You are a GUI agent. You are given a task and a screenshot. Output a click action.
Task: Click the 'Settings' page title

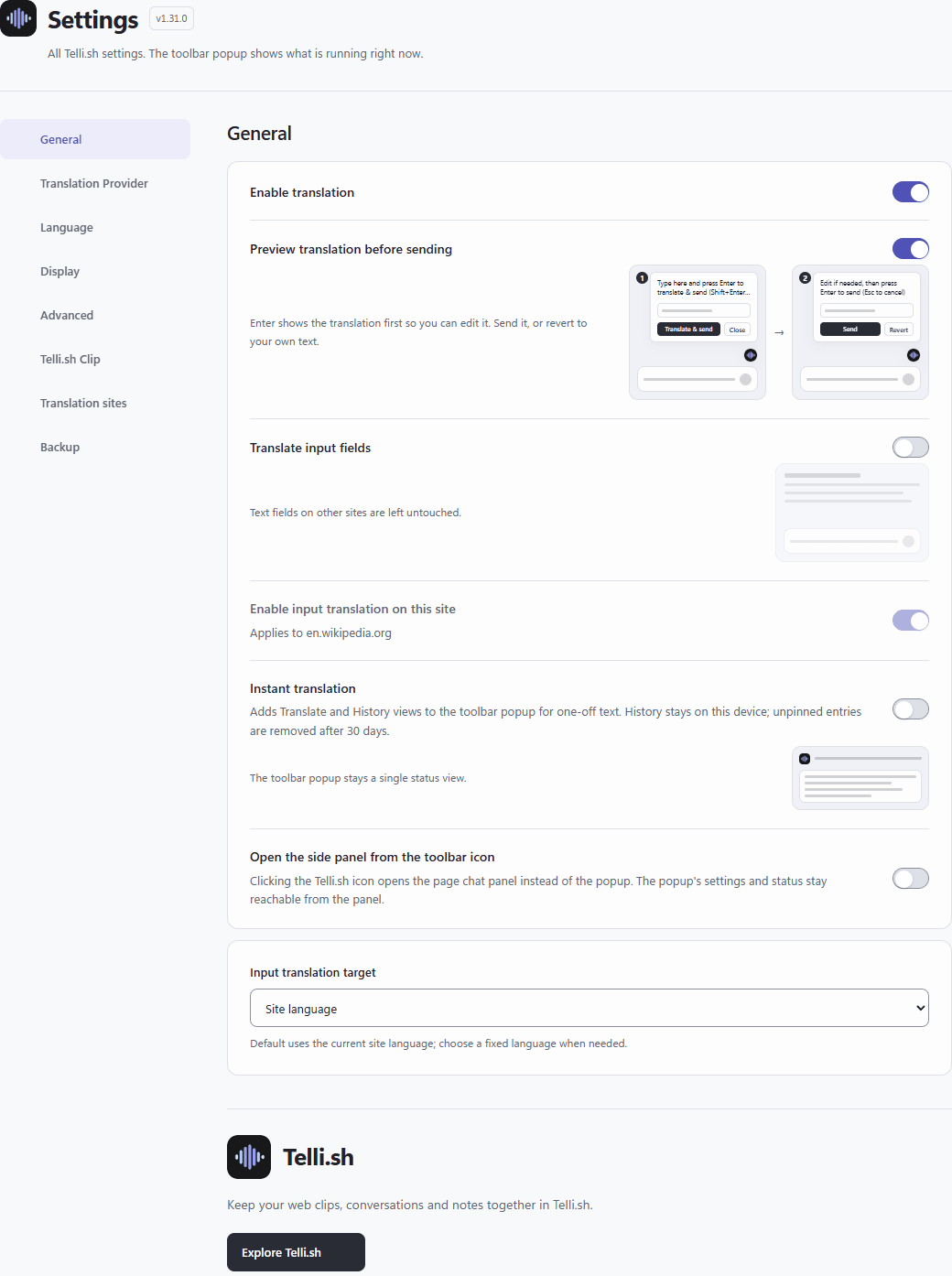tap(92, 19)
